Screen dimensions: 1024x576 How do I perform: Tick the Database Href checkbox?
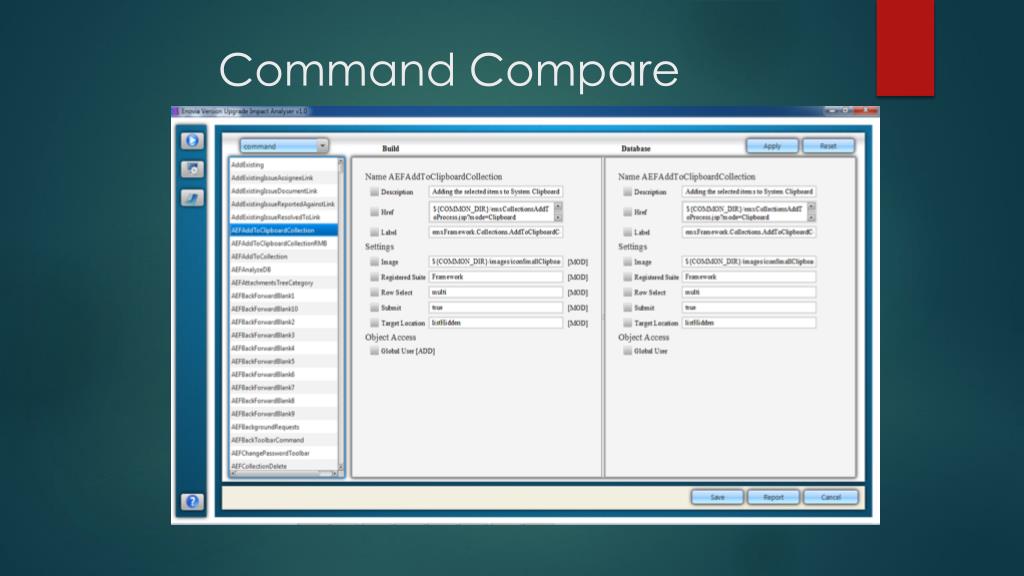(628, 212)
